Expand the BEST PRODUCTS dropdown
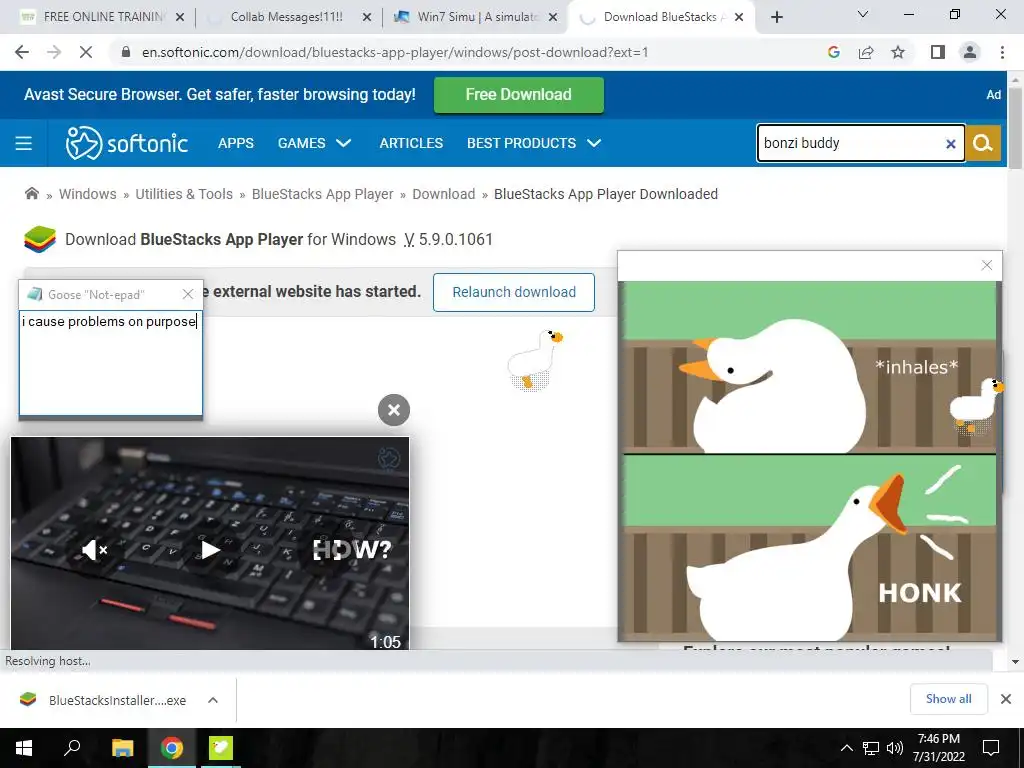The width and height of the screenshot is (1024, 768). point(534,143)
